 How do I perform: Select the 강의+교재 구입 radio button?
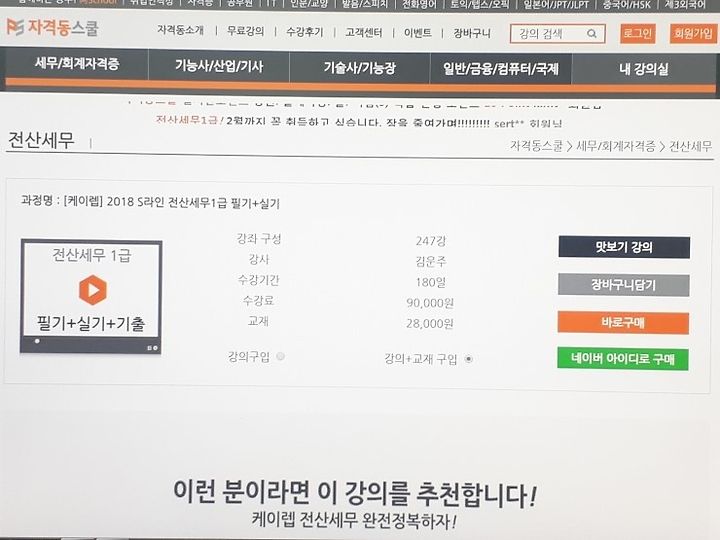[468, 359]
